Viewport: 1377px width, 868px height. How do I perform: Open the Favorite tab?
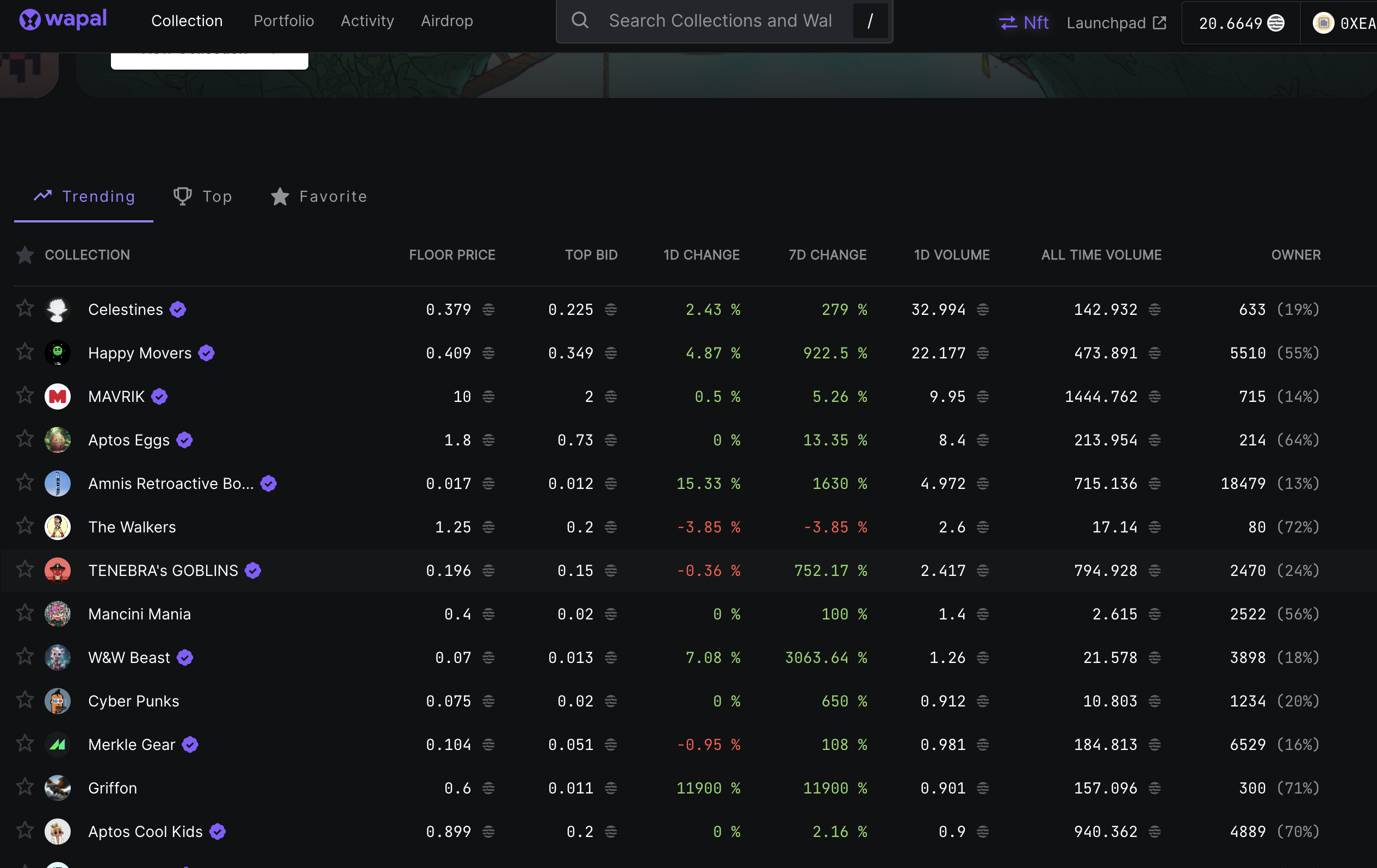coord(319,197)
